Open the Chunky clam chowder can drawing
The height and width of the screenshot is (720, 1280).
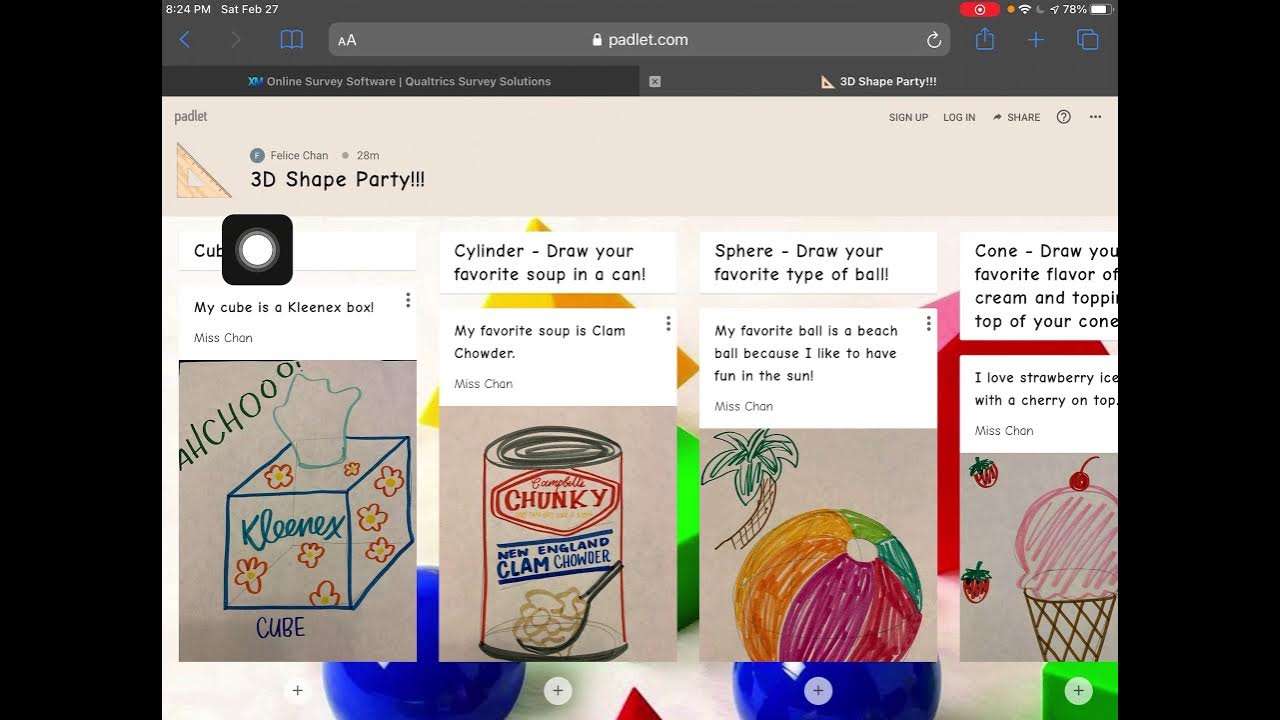(x=558, y=534)
